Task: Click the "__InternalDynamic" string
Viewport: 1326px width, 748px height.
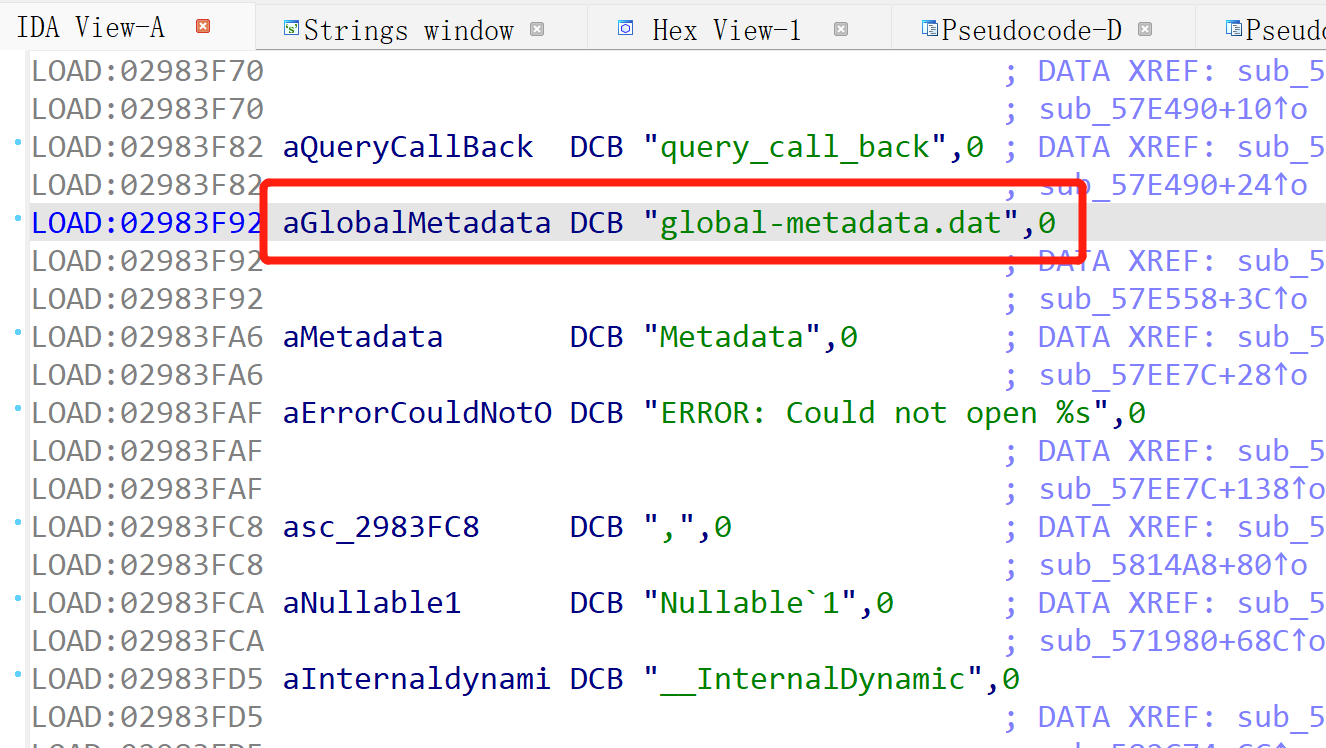Action: pyautogui.click(x=814, y=679)
